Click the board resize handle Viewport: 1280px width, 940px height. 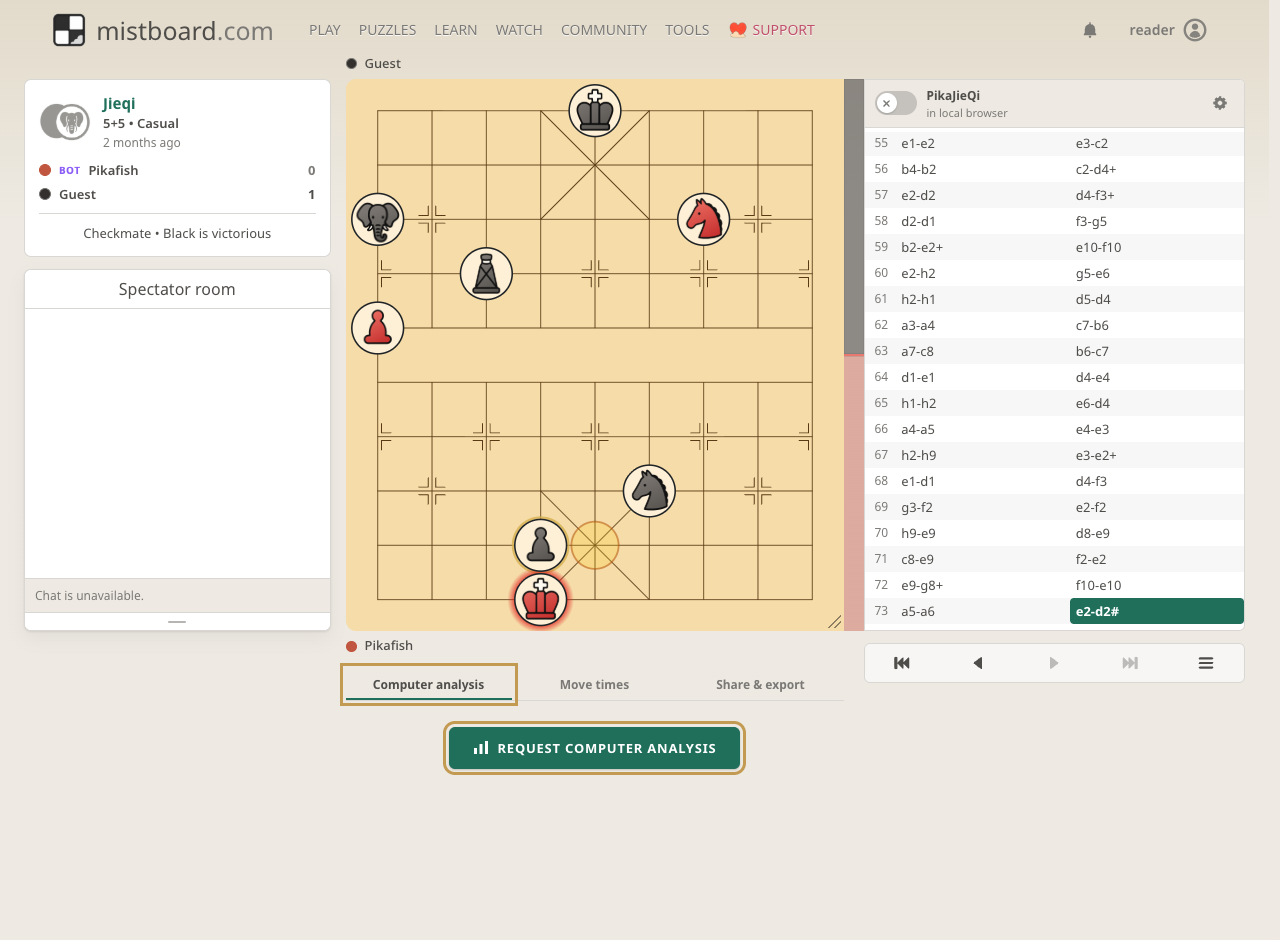coord(835,622)
